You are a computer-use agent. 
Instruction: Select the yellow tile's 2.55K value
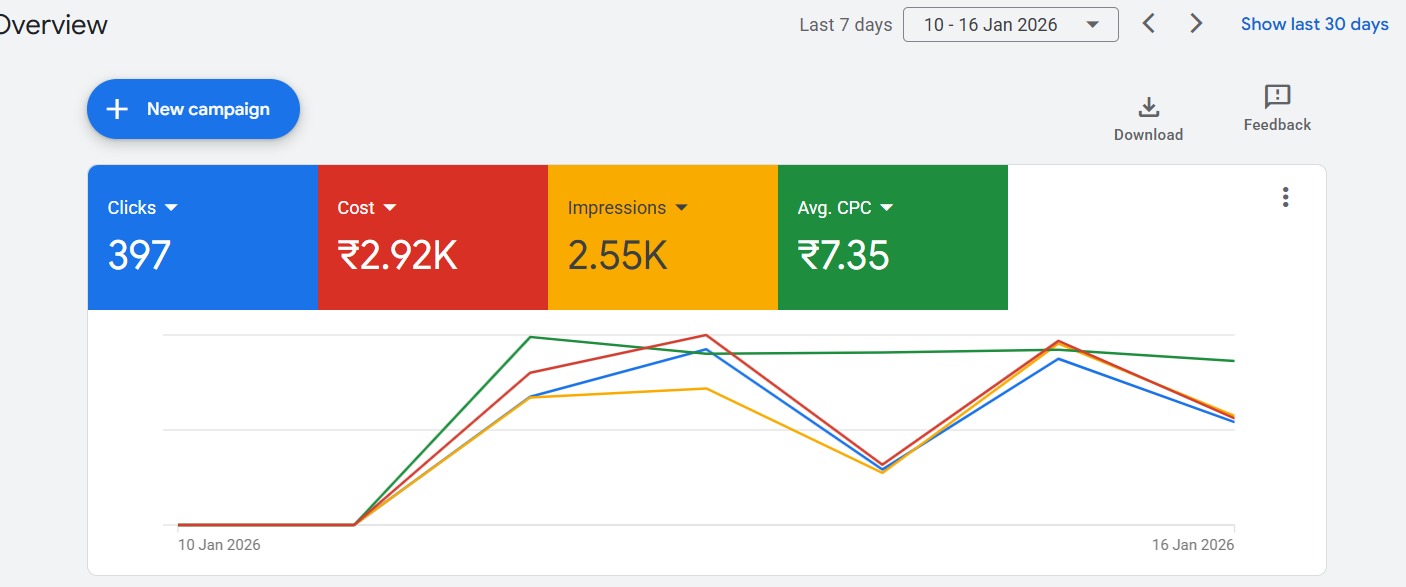point(617,256)
